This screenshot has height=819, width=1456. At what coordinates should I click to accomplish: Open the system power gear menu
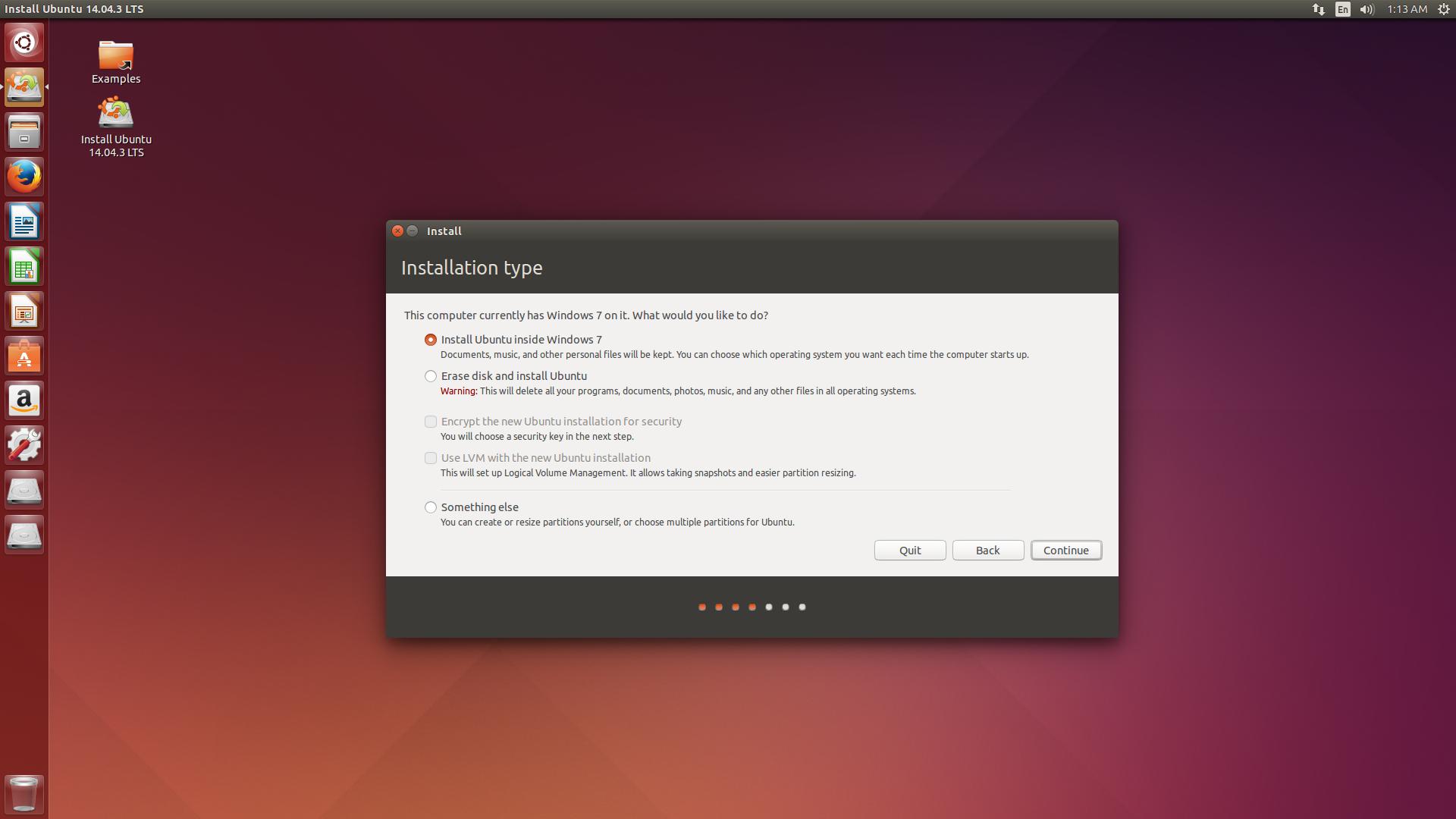click(1444, 9)
